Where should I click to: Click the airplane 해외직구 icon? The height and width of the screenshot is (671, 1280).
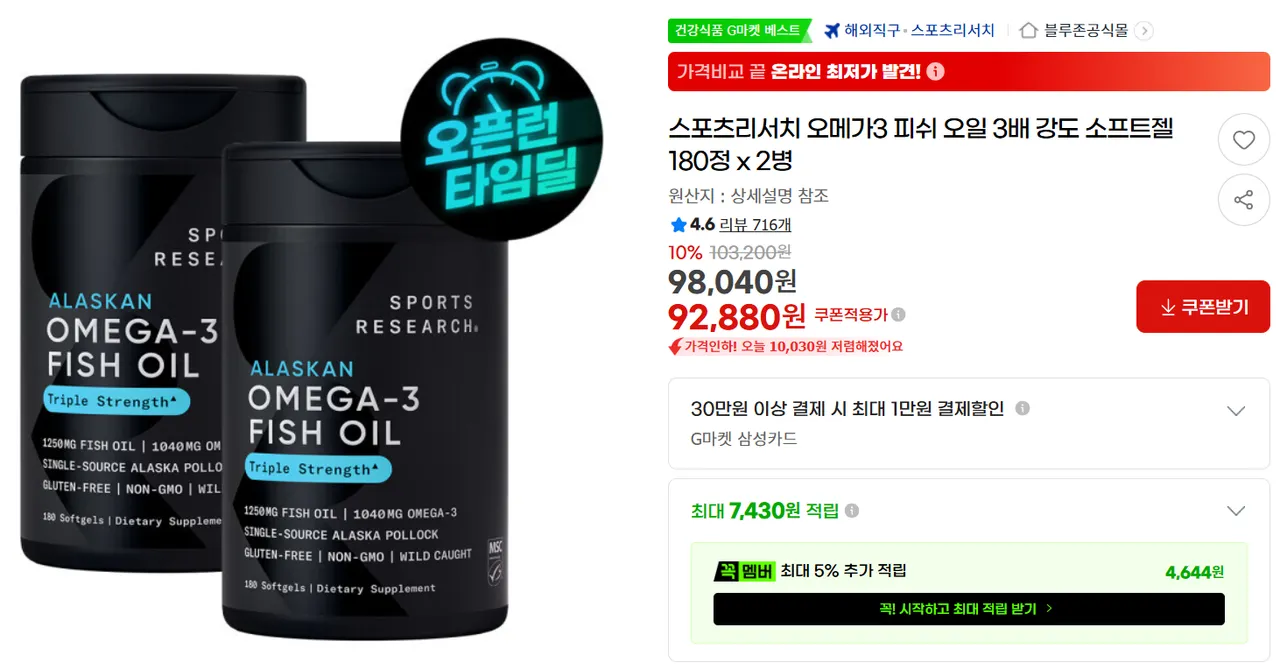831,30
